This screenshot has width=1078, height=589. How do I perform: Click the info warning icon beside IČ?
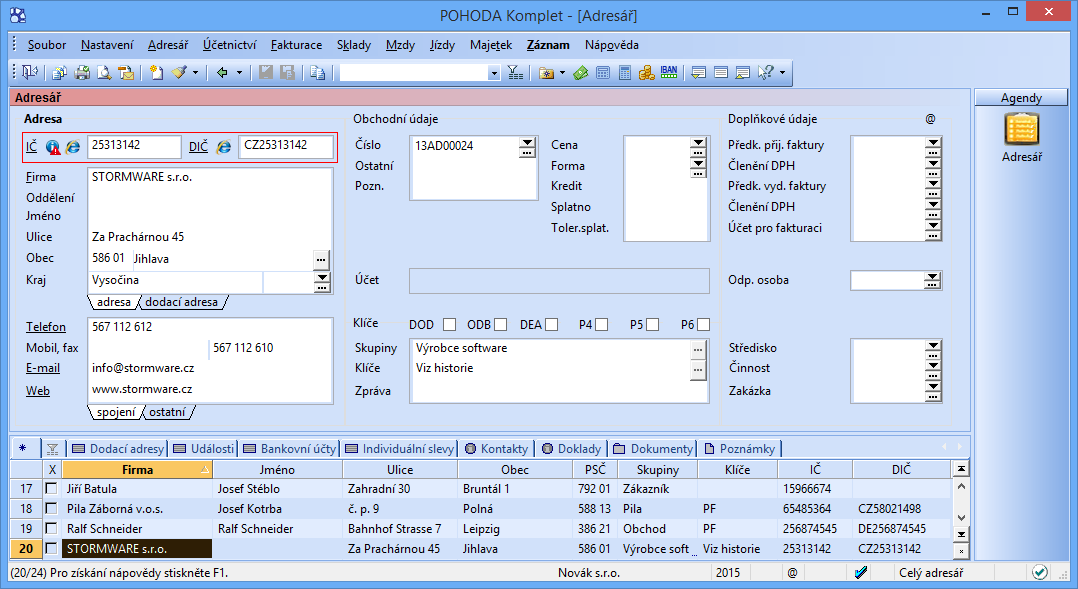click(53, 147)
